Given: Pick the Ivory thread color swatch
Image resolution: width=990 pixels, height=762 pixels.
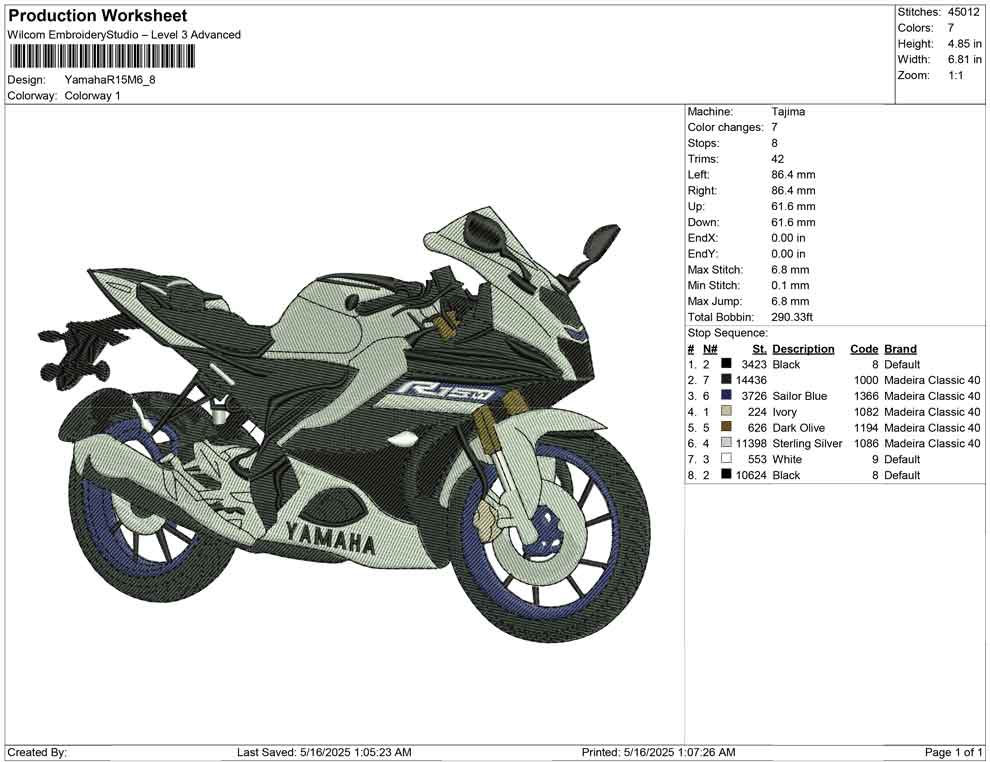Looking at the screenshot, I should pyautogui.click(x=726, y=412).
